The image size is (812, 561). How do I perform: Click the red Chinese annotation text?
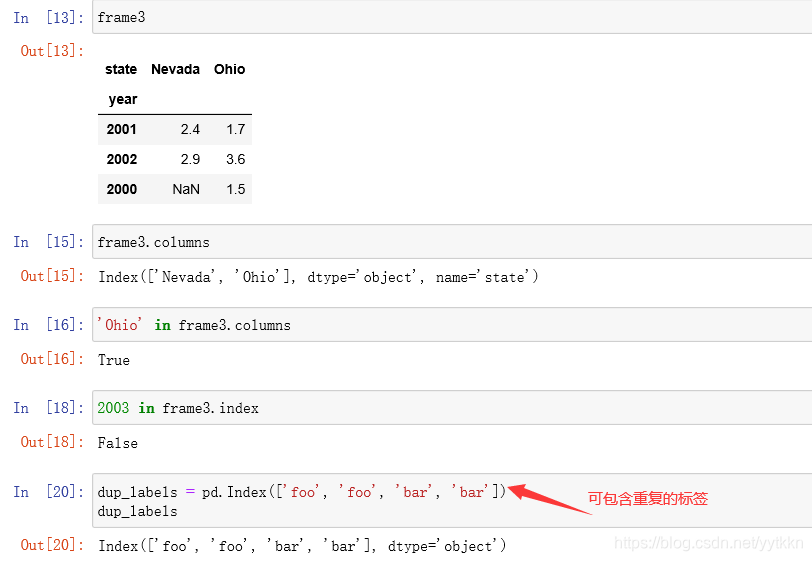pyautogui.click(x=648, y=499)
